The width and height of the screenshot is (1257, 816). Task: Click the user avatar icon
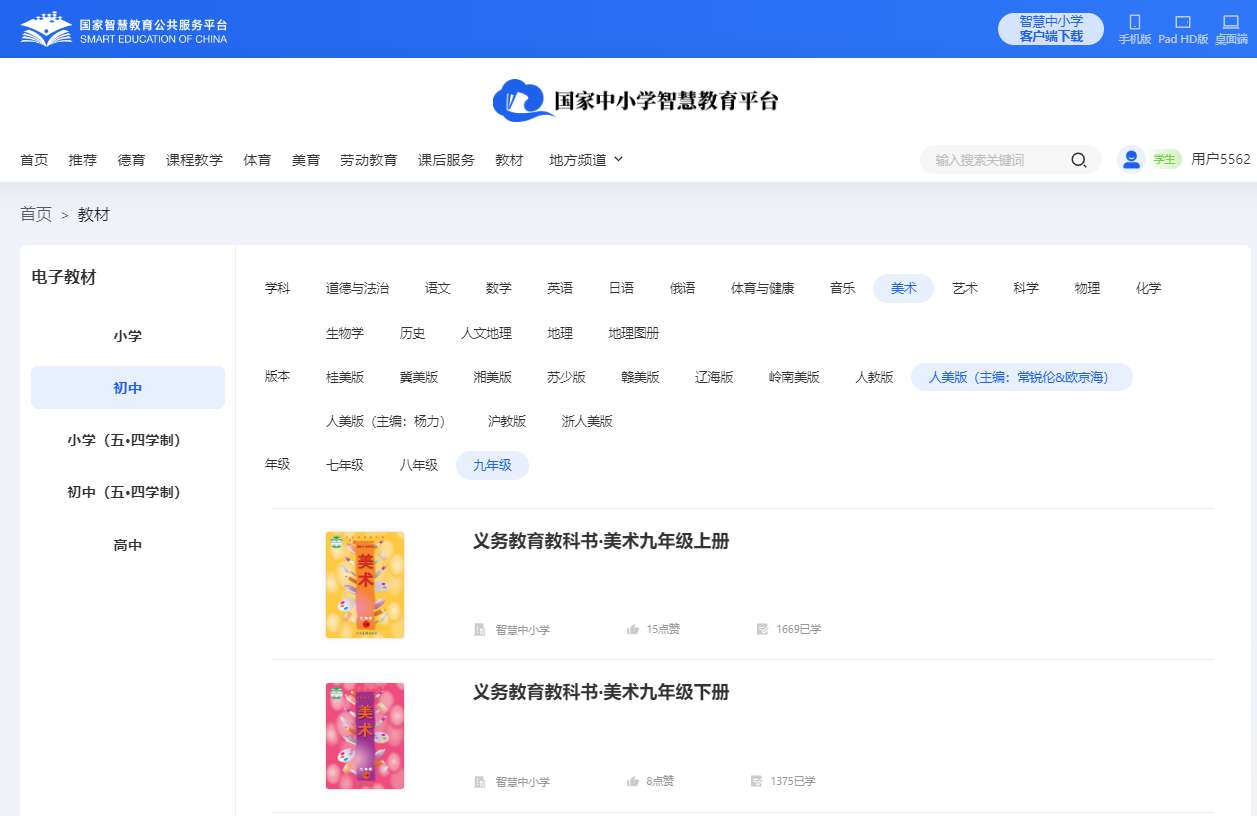pyautogui.click(x=1131, y=159)
